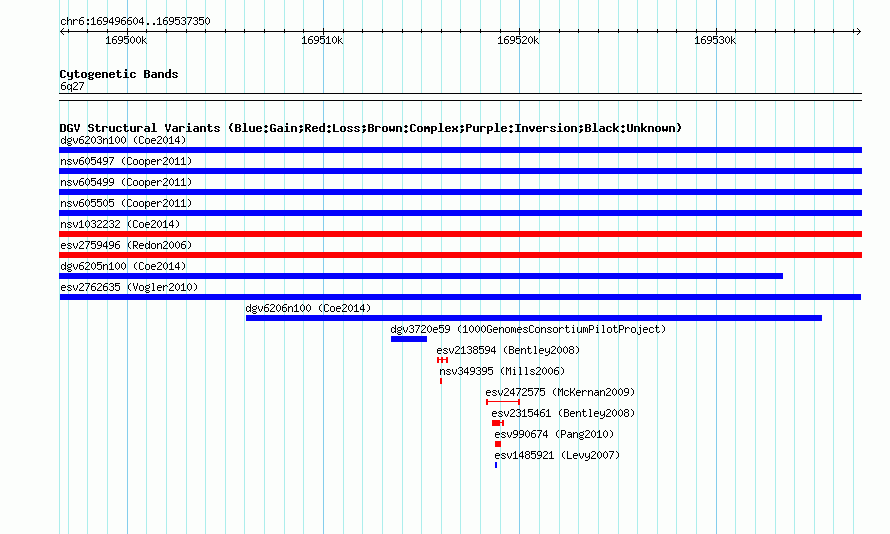890x534 pixels.
Task: Open the esv990674 (Pang2010) label
Action: pos(554,434)
